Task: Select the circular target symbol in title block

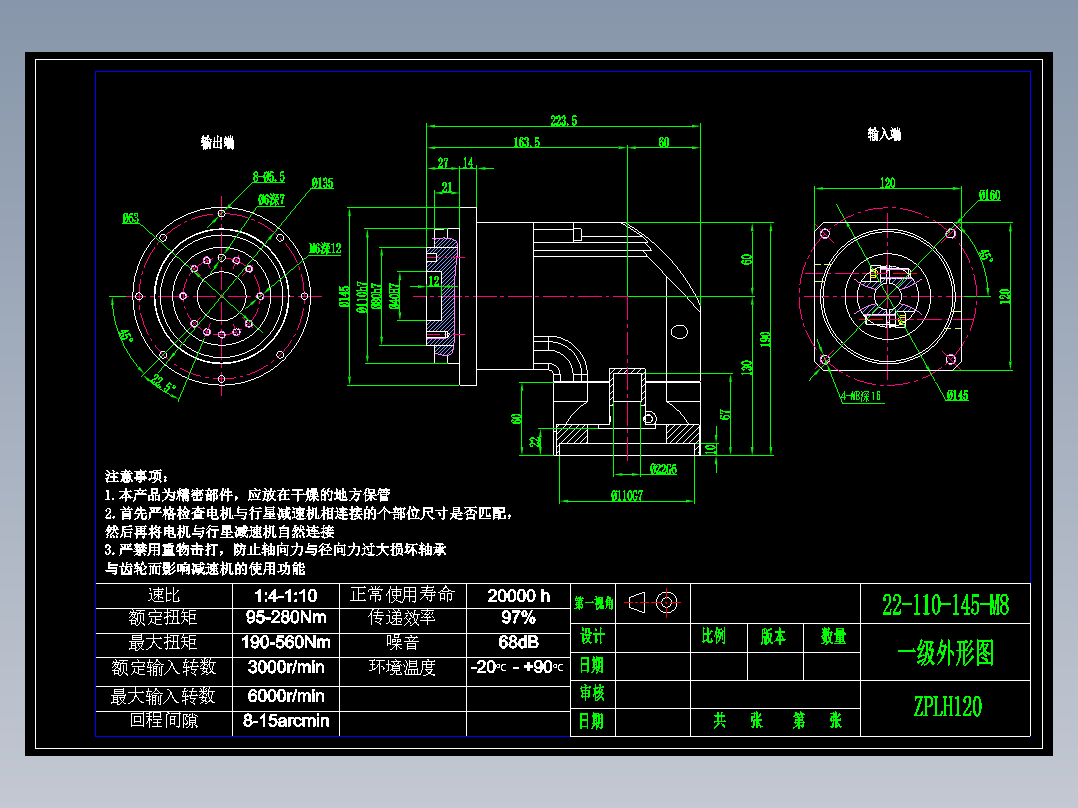Action: [668, 601]
